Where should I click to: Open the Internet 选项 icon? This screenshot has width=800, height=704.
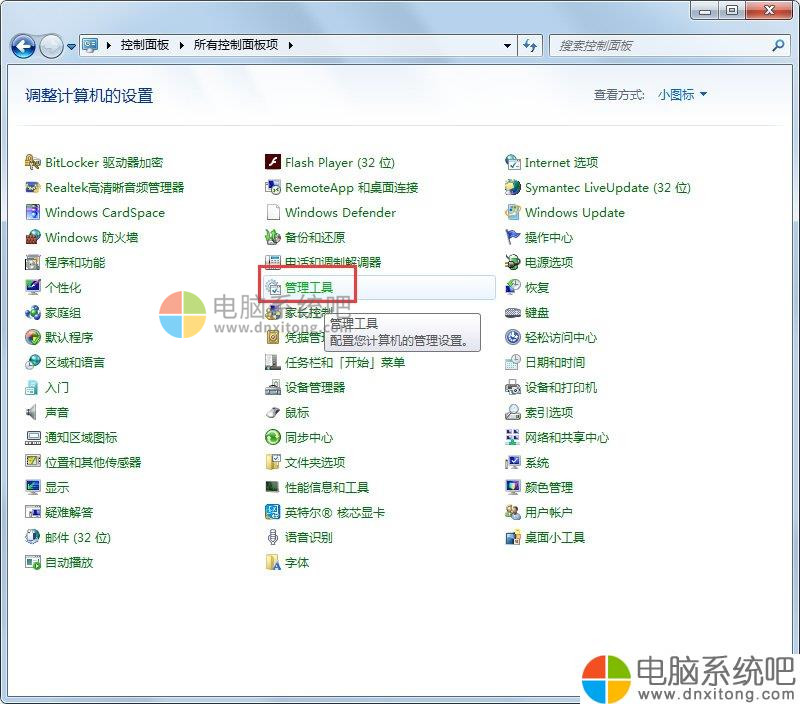513,163
